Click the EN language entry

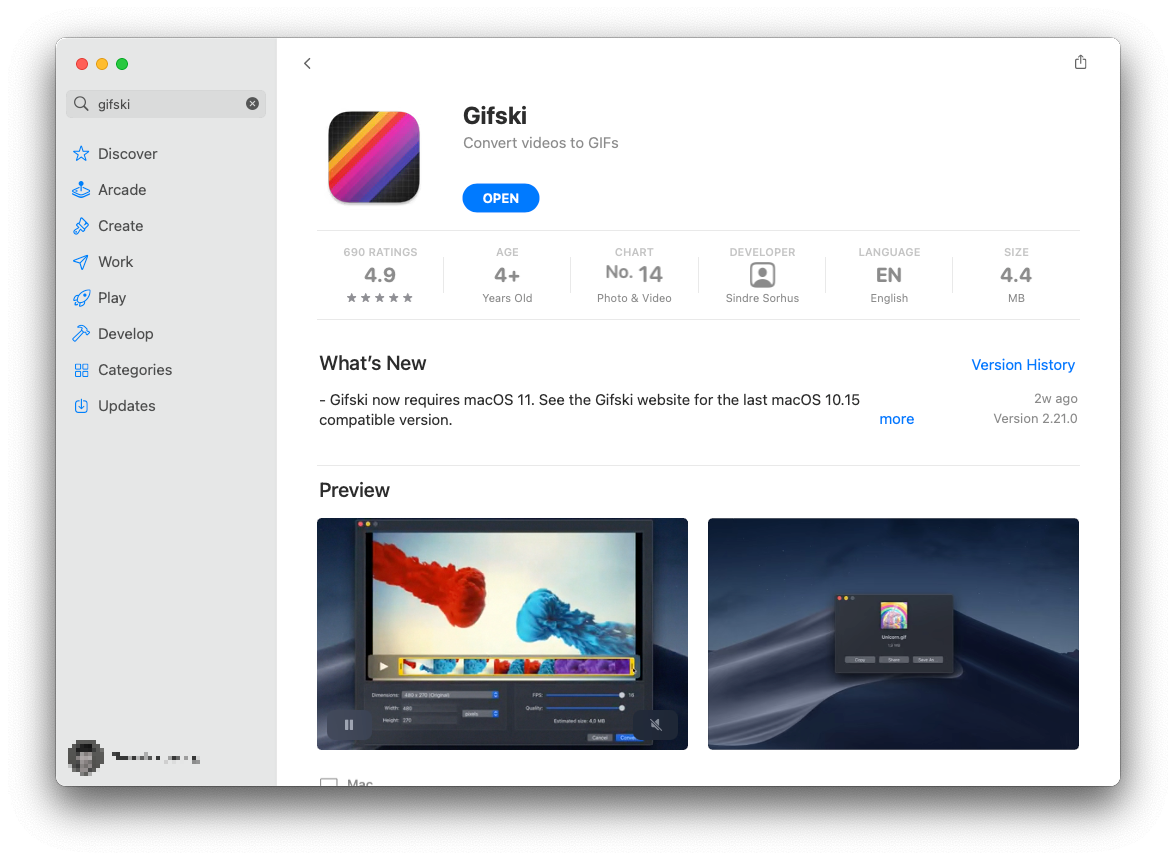pyautogui.click(x=889, y=275)
